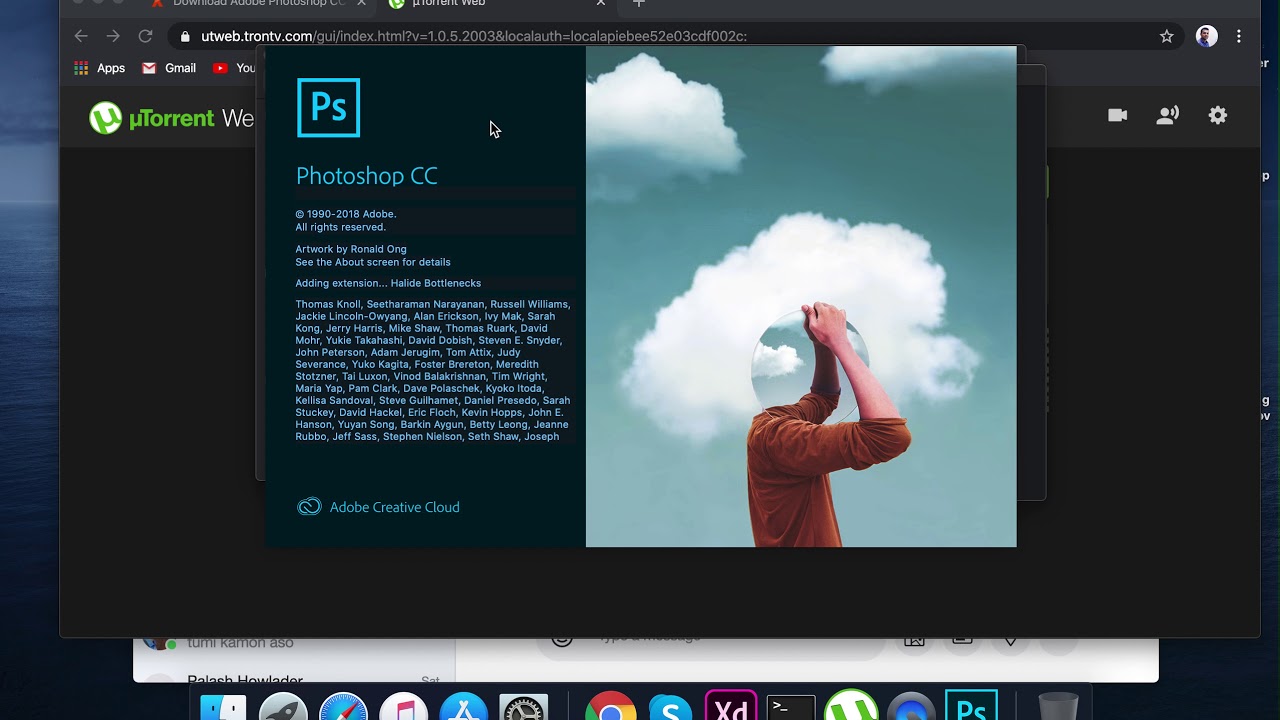
Task: Bookmark this page with the star icon
Action: tap(1166, 36)
